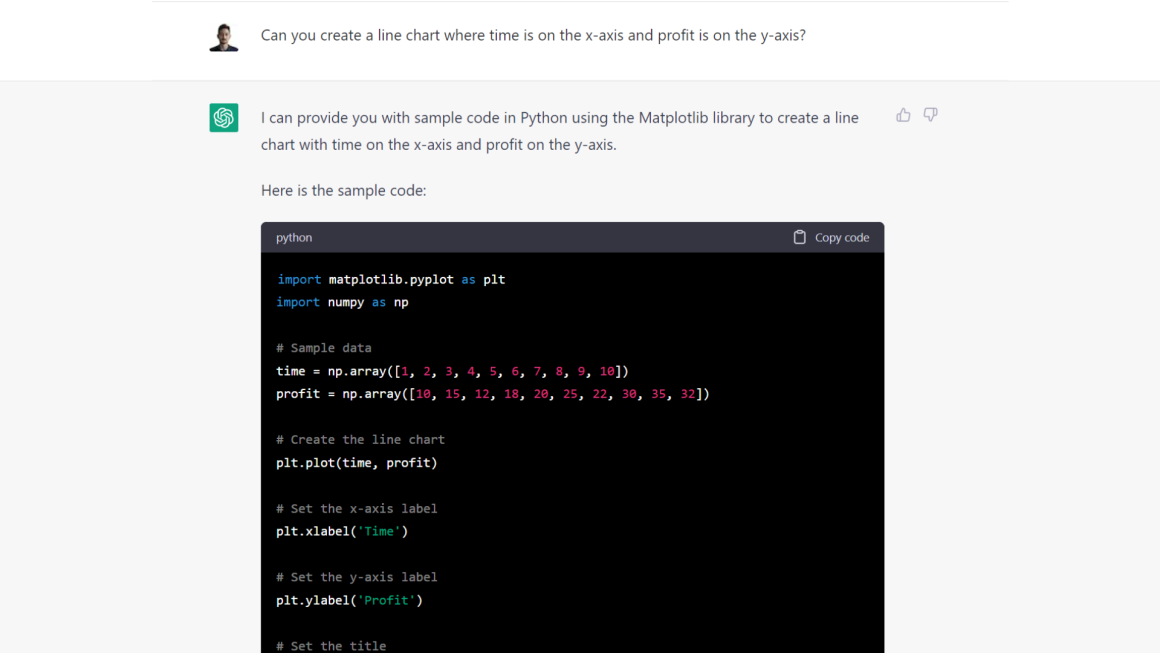This screenshot has height=653, width=1160.
Task: Click the "# Sample data" comment
Action: pos(323,348)
